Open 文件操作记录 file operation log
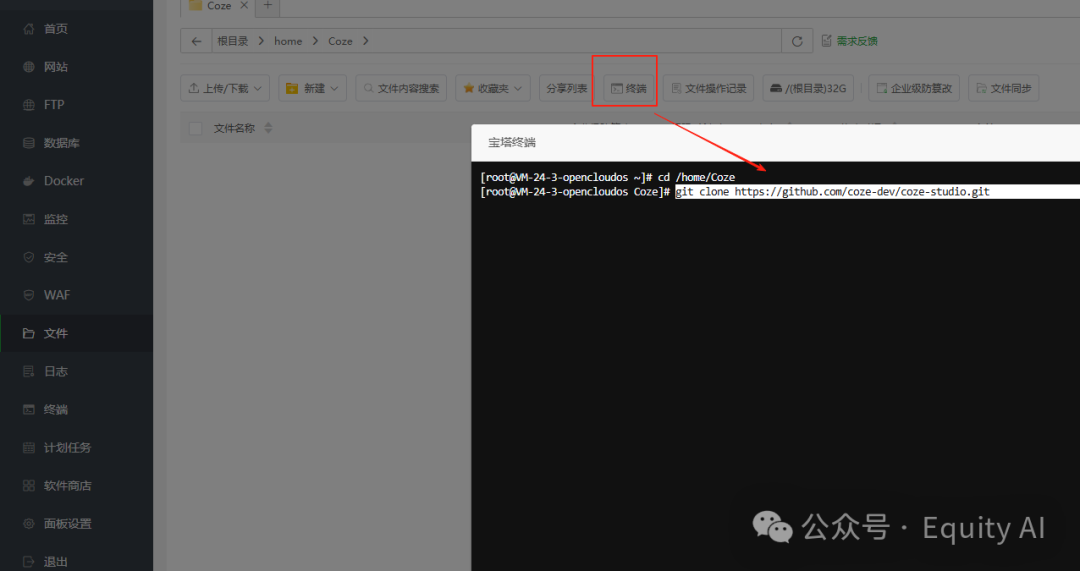 [x=709, y=88]
